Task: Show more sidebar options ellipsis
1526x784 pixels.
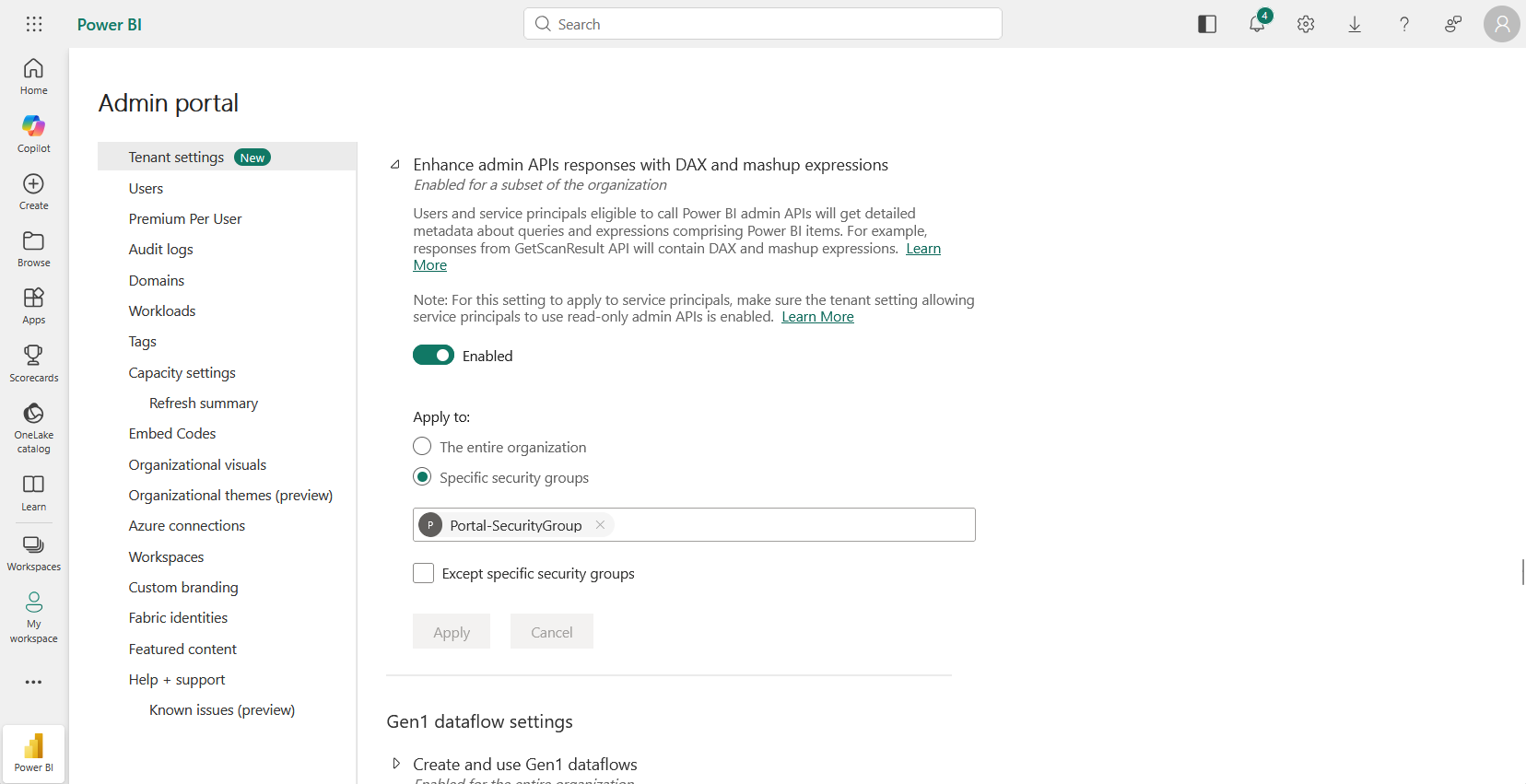Action: tap(34, 683)
